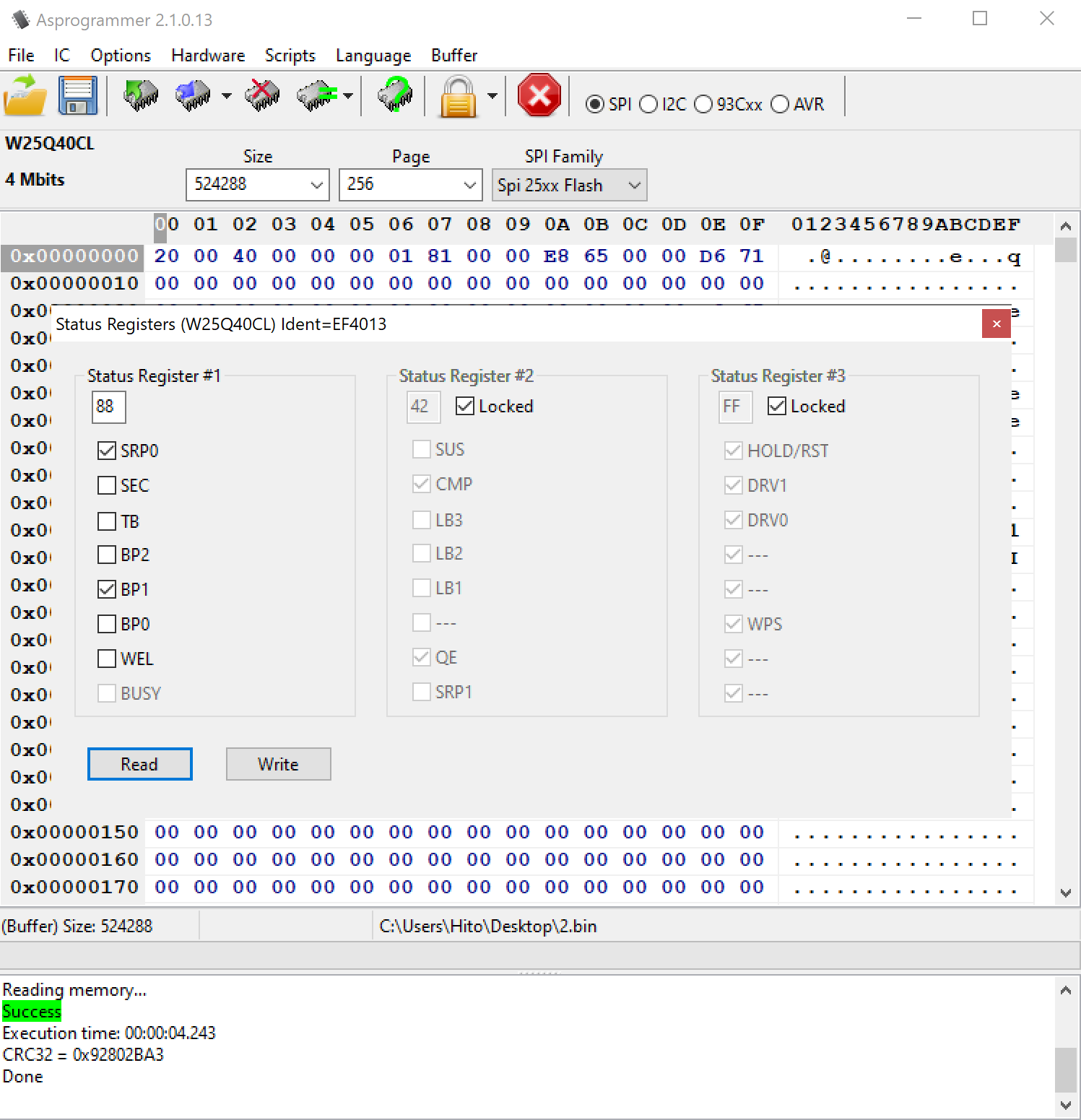Viewport: 1081px width, 1120px height.
Task: Click the Program IC chip icon
Action: pyautogui.click(x=193, y=96)
